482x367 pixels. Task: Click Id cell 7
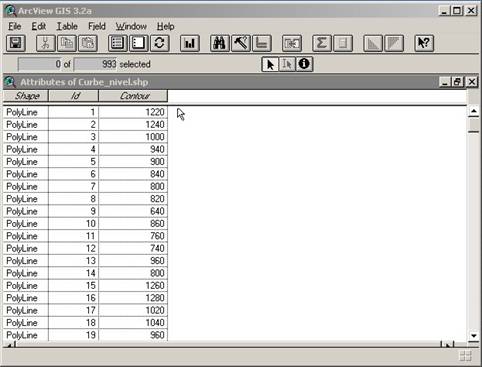74,186
